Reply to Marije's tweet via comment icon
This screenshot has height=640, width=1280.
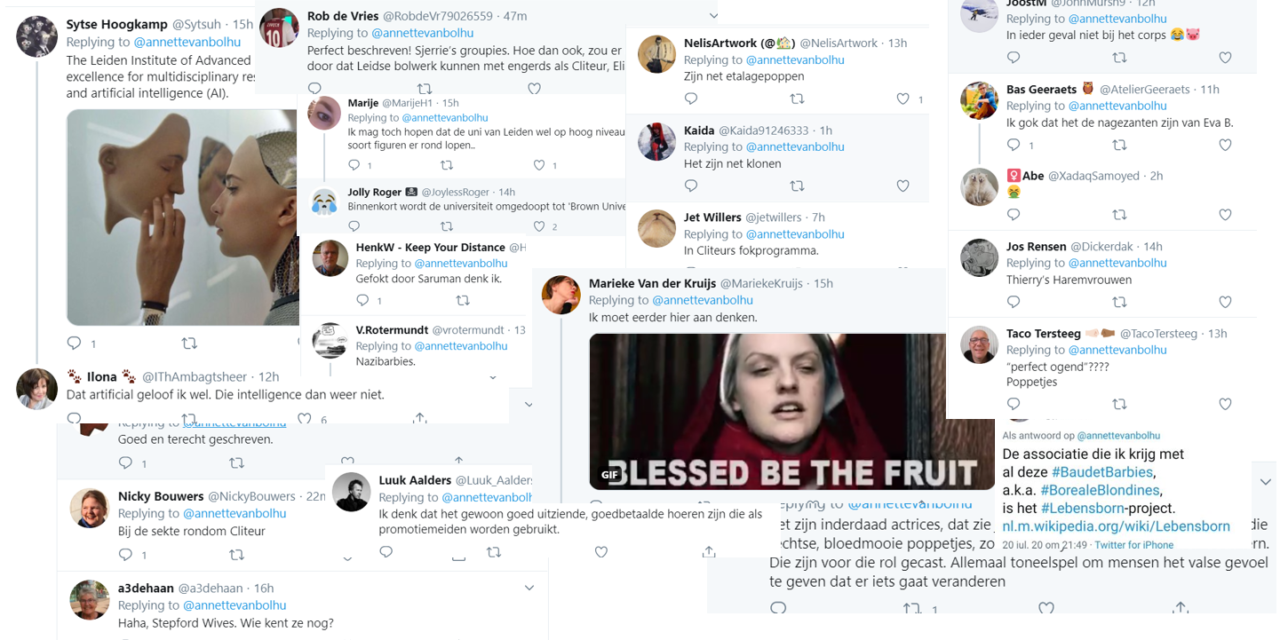(x=355, y=165)
